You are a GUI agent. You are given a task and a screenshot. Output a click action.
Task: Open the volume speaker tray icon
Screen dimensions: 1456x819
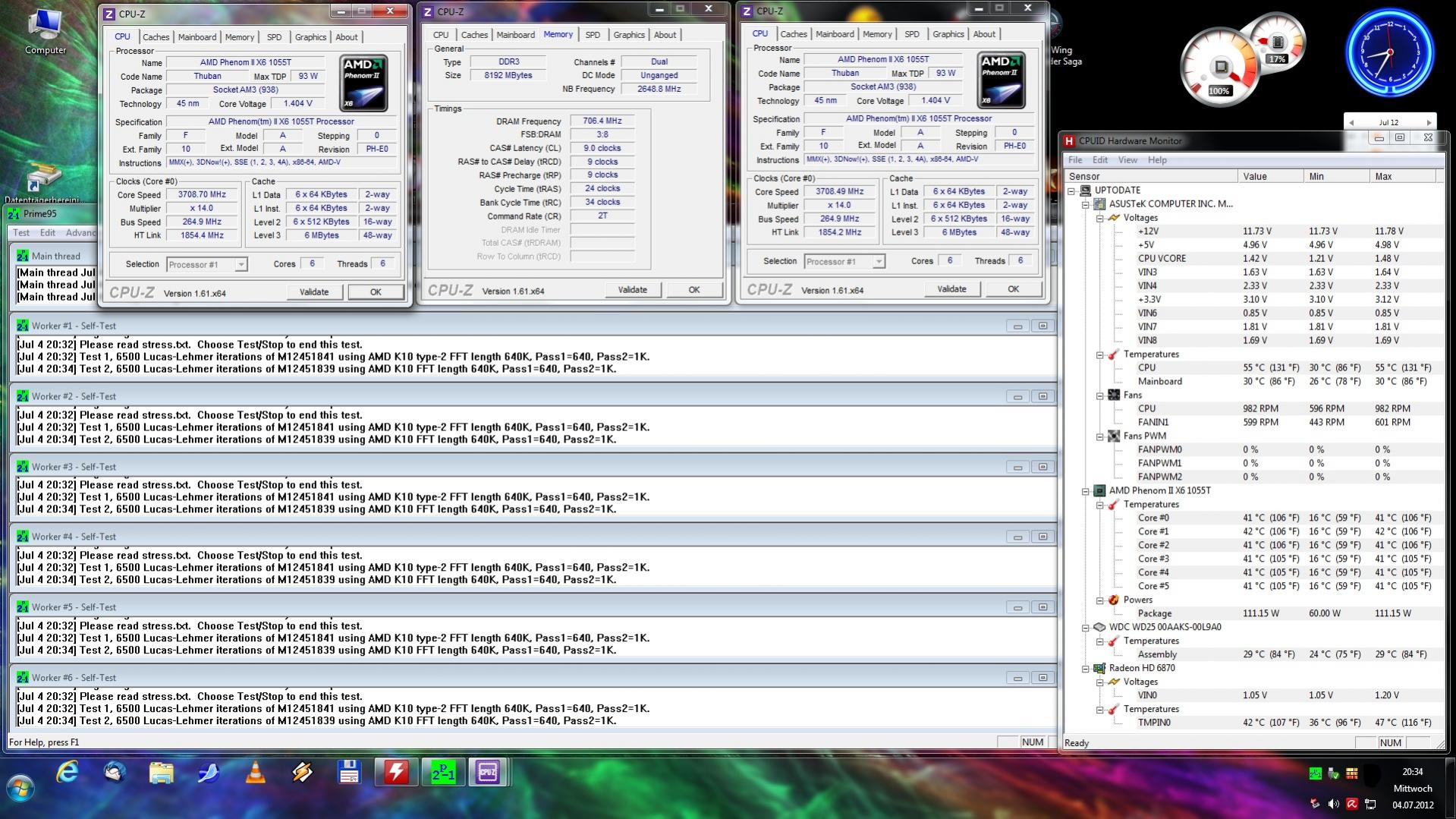coord(1333,804)
